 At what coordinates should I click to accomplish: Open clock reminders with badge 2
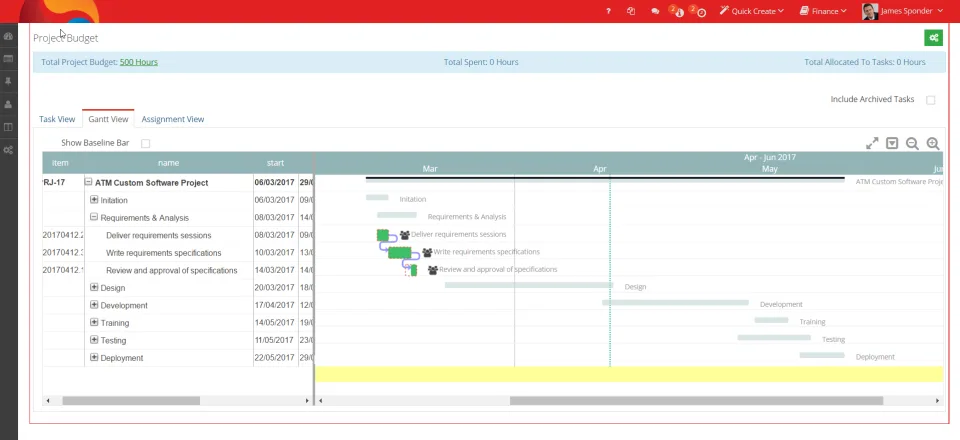pyautogui.click(x=698, y=11)
